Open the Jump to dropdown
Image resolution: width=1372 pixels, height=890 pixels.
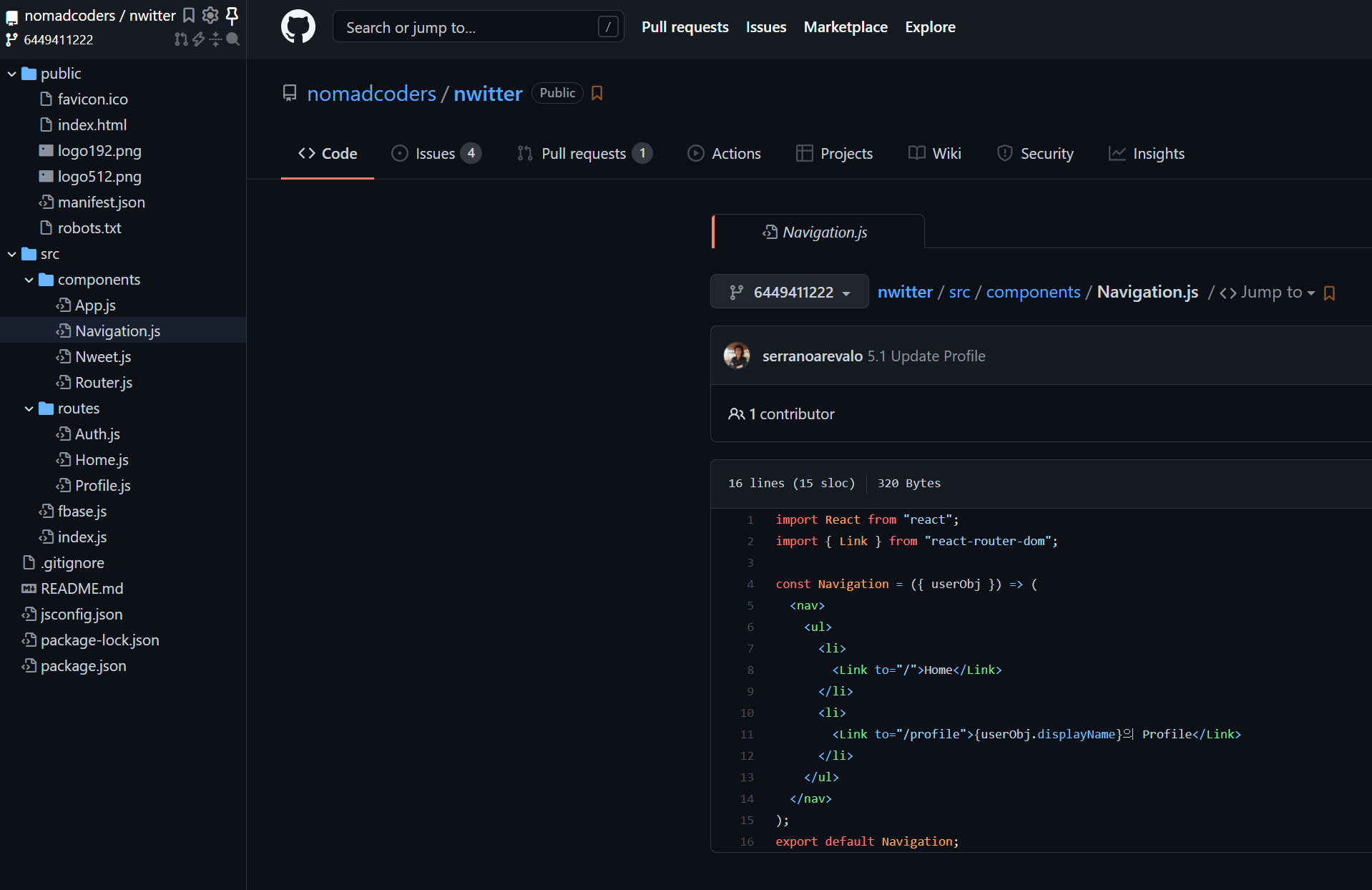[x=1267, y=292]
